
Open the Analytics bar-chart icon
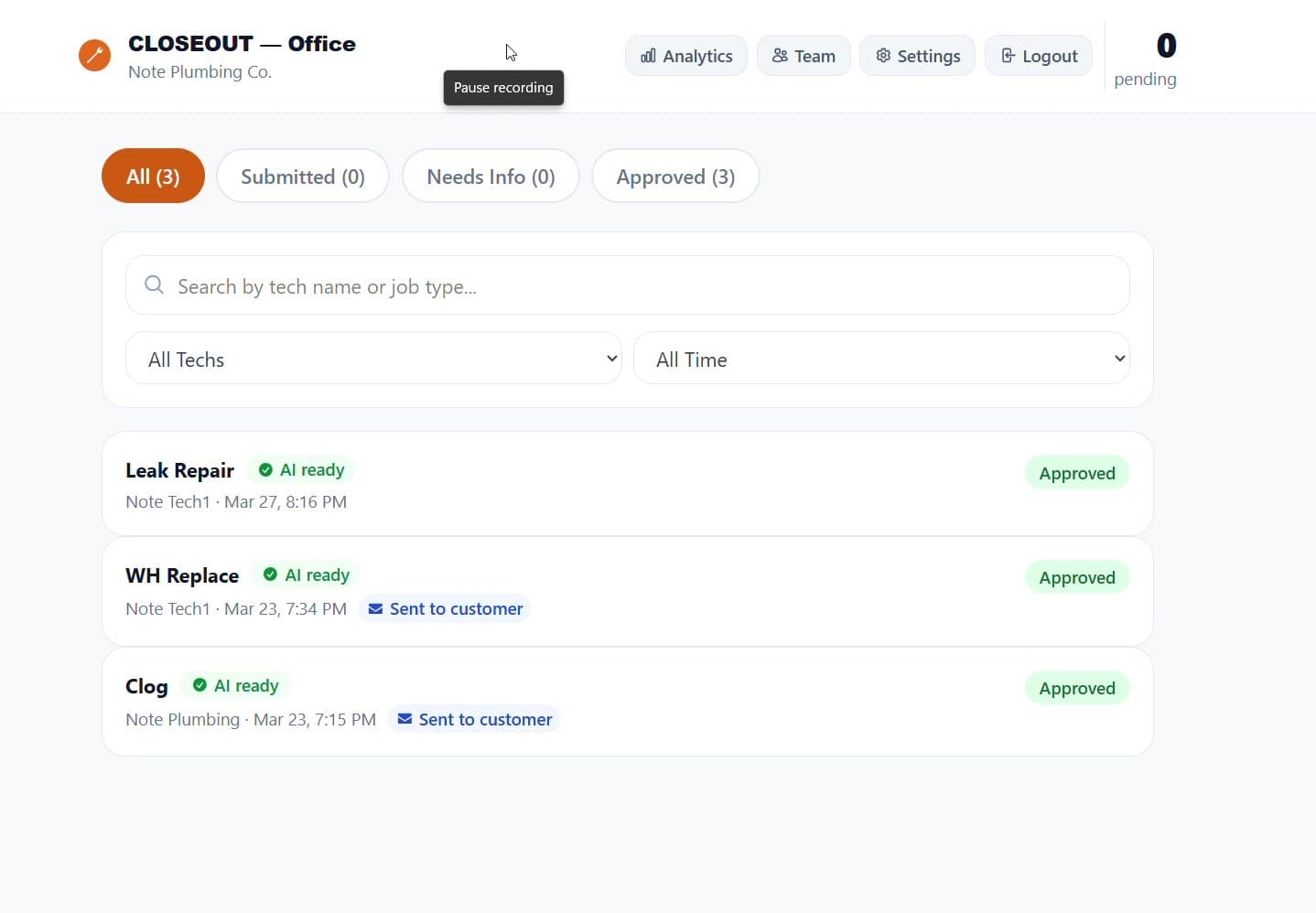tap(649, 56)
